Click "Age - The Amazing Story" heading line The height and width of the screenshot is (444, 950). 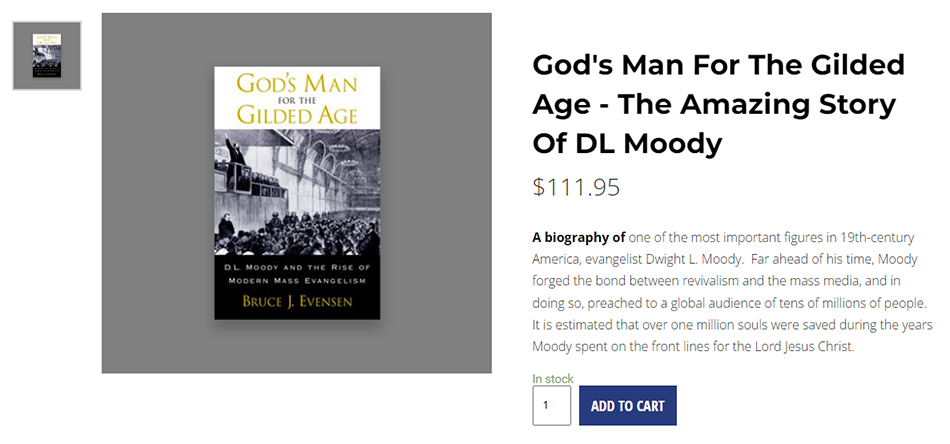tap(713, 104)
